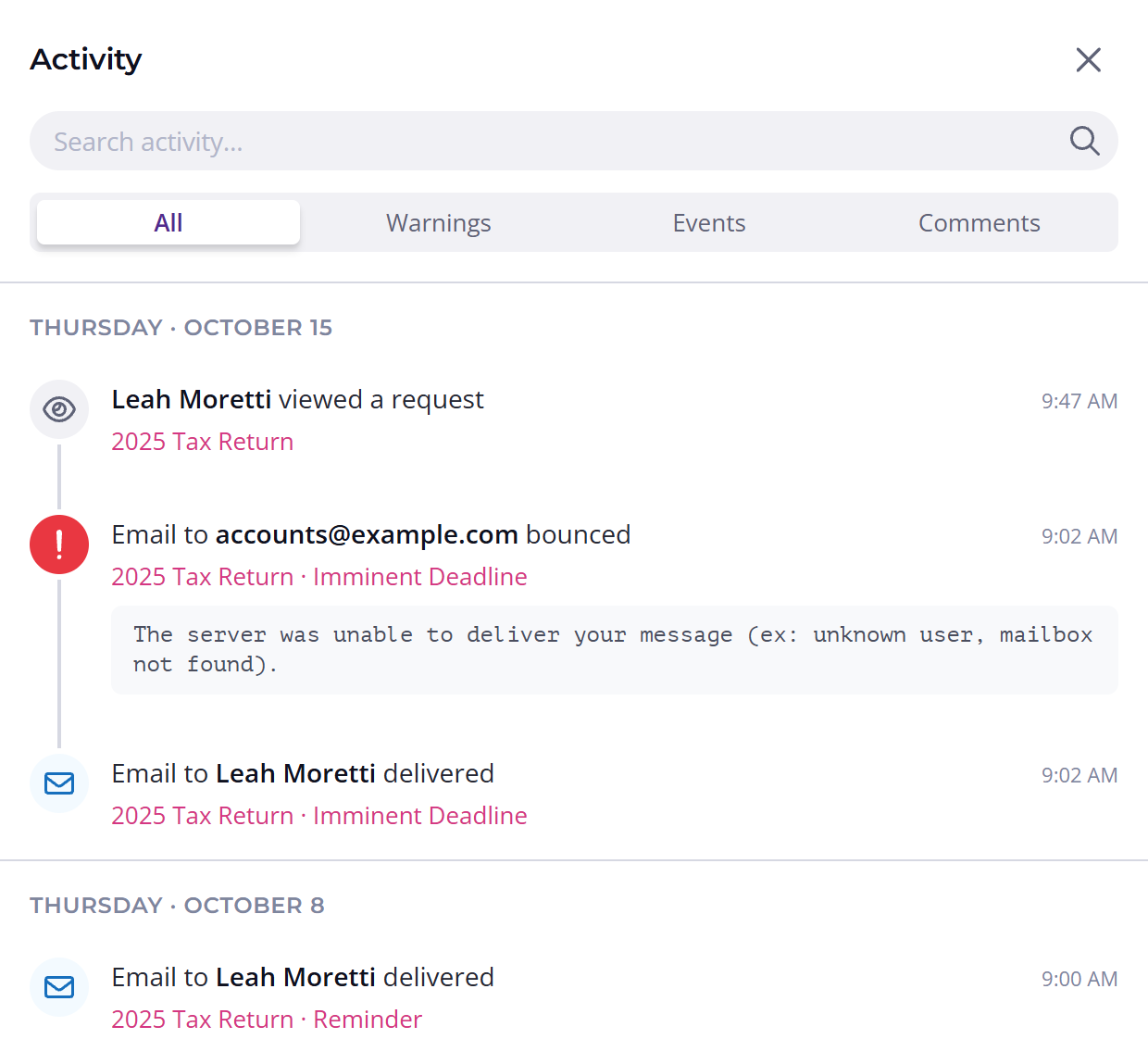This screenshot has height=1058, width=1148.
Task: Click Leah Moretti in the 9:02 AM delivered email
Action: point(295,774)
